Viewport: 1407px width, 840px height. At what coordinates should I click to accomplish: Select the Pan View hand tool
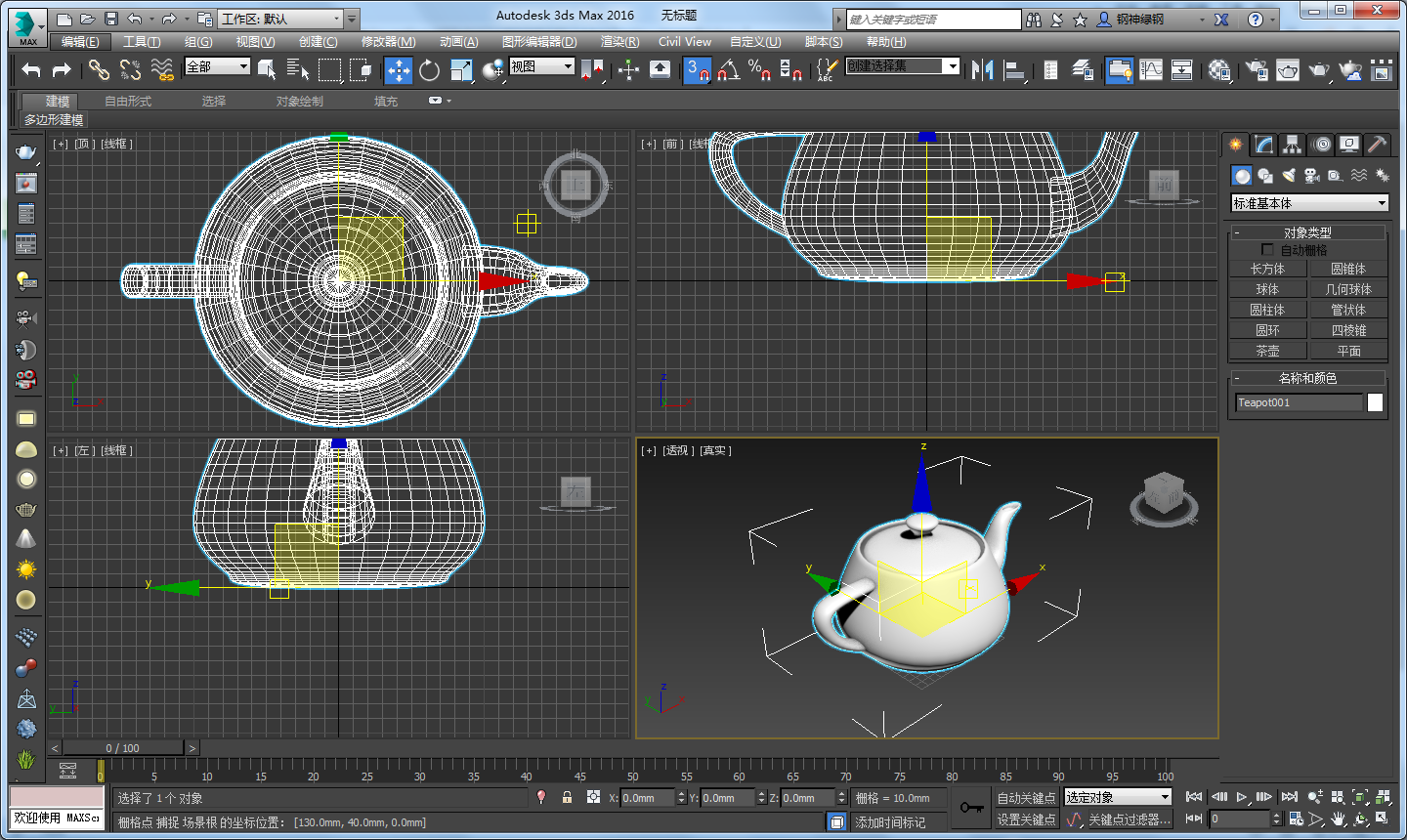(x=1338, y=819)
